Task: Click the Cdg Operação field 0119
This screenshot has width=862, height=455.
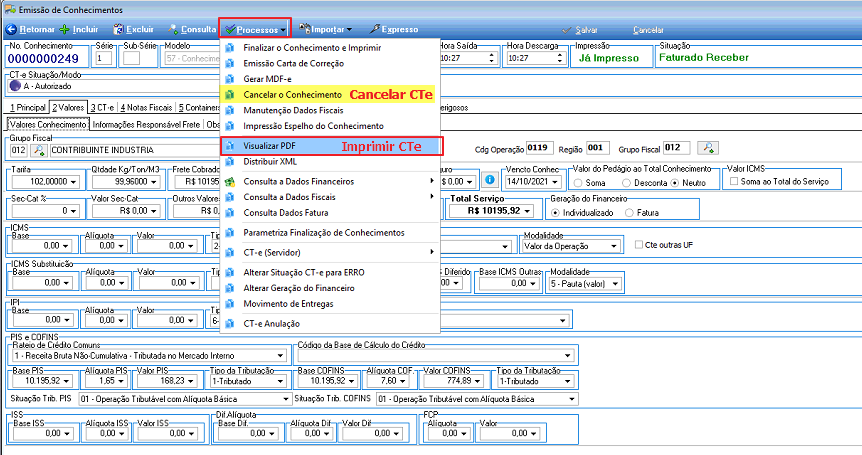Action: 539,148
